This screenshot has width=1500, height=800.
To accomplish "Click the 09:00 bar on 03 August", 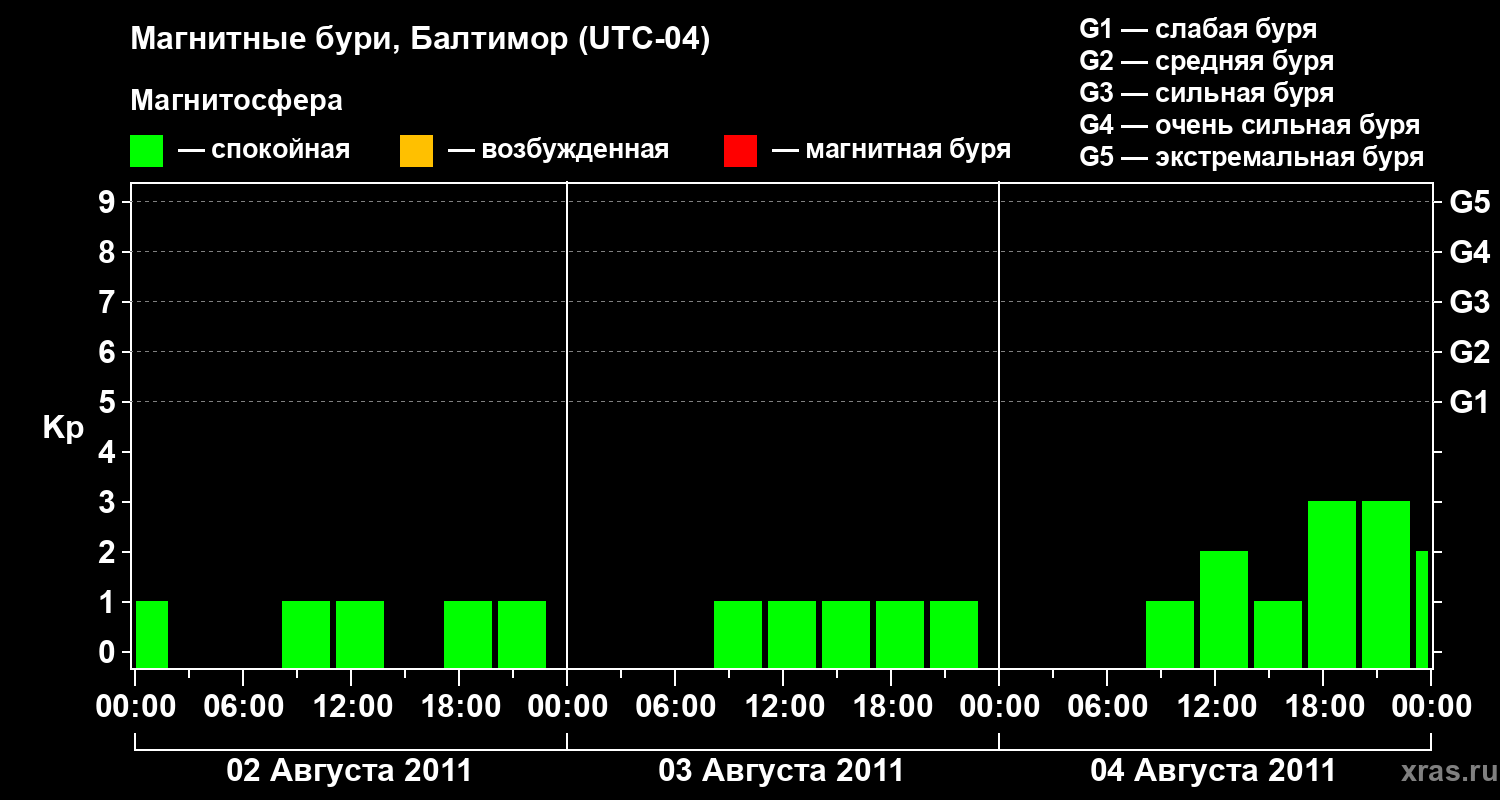I will click(738, 634).
